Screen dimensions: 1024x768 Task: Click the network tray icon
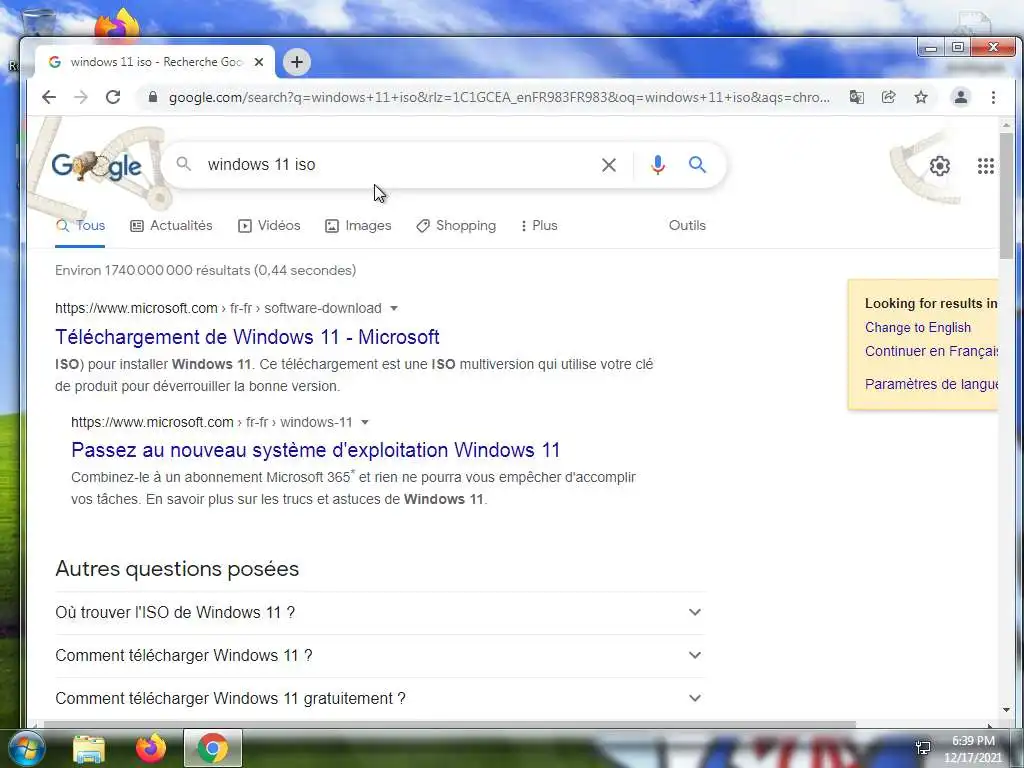click(923, 748)
